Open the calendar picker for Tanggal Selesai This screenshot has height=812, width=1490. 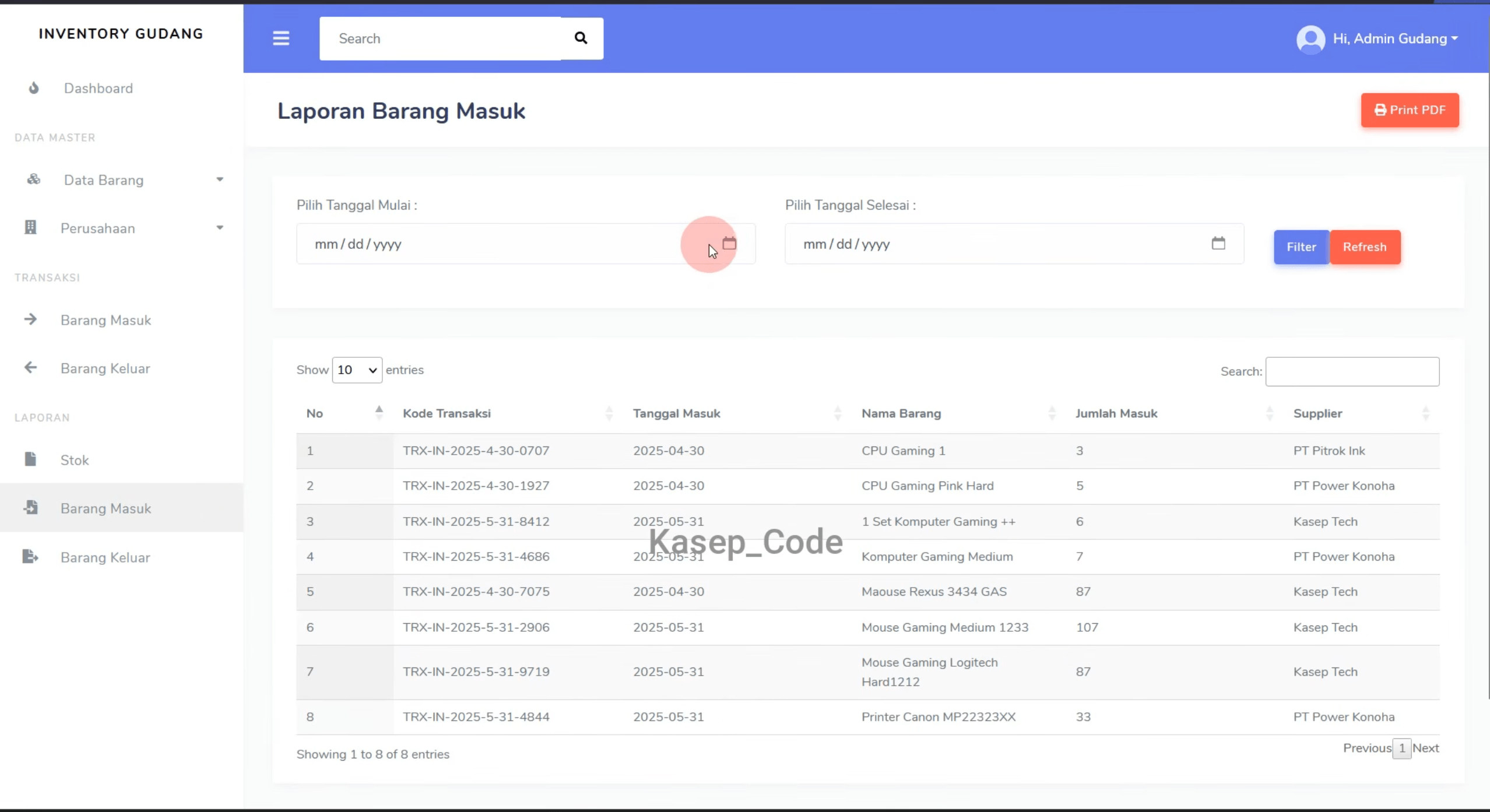(x=1218, y=243)
